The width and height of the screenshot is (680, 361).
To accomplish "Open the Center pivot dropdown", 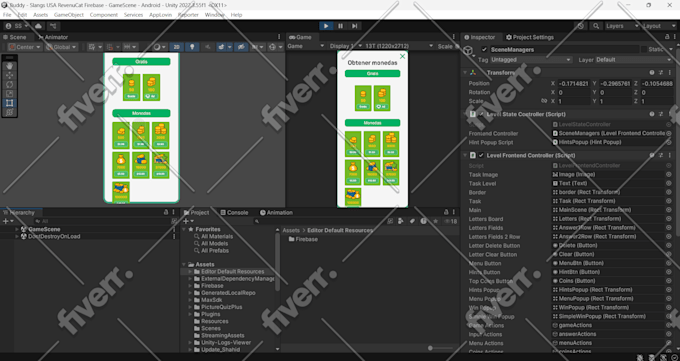I will [x=25, y=46].
